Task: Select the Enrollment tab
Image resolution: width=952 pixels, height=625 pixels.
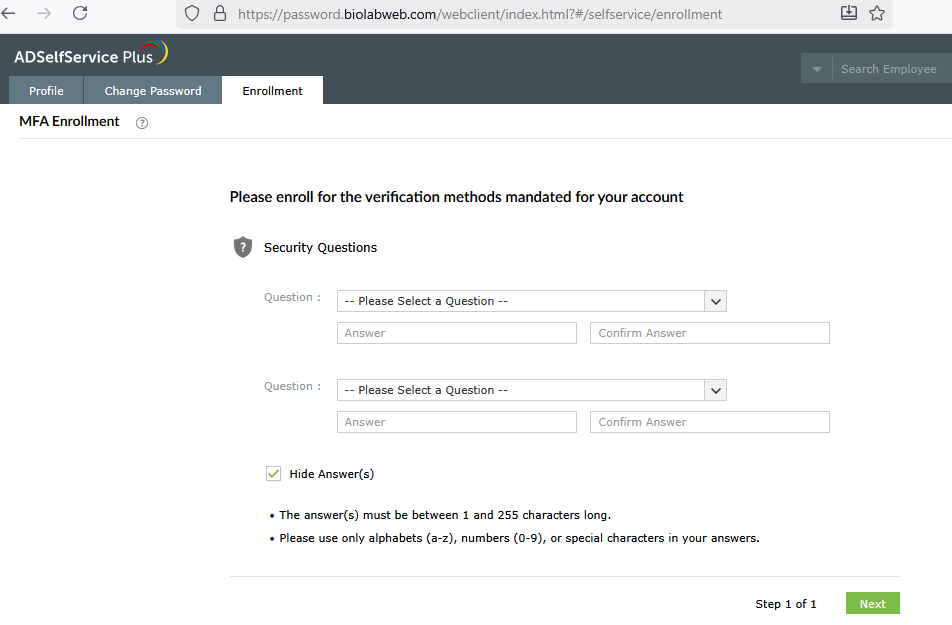Action: pyautogui.click(x=272, y=91)
